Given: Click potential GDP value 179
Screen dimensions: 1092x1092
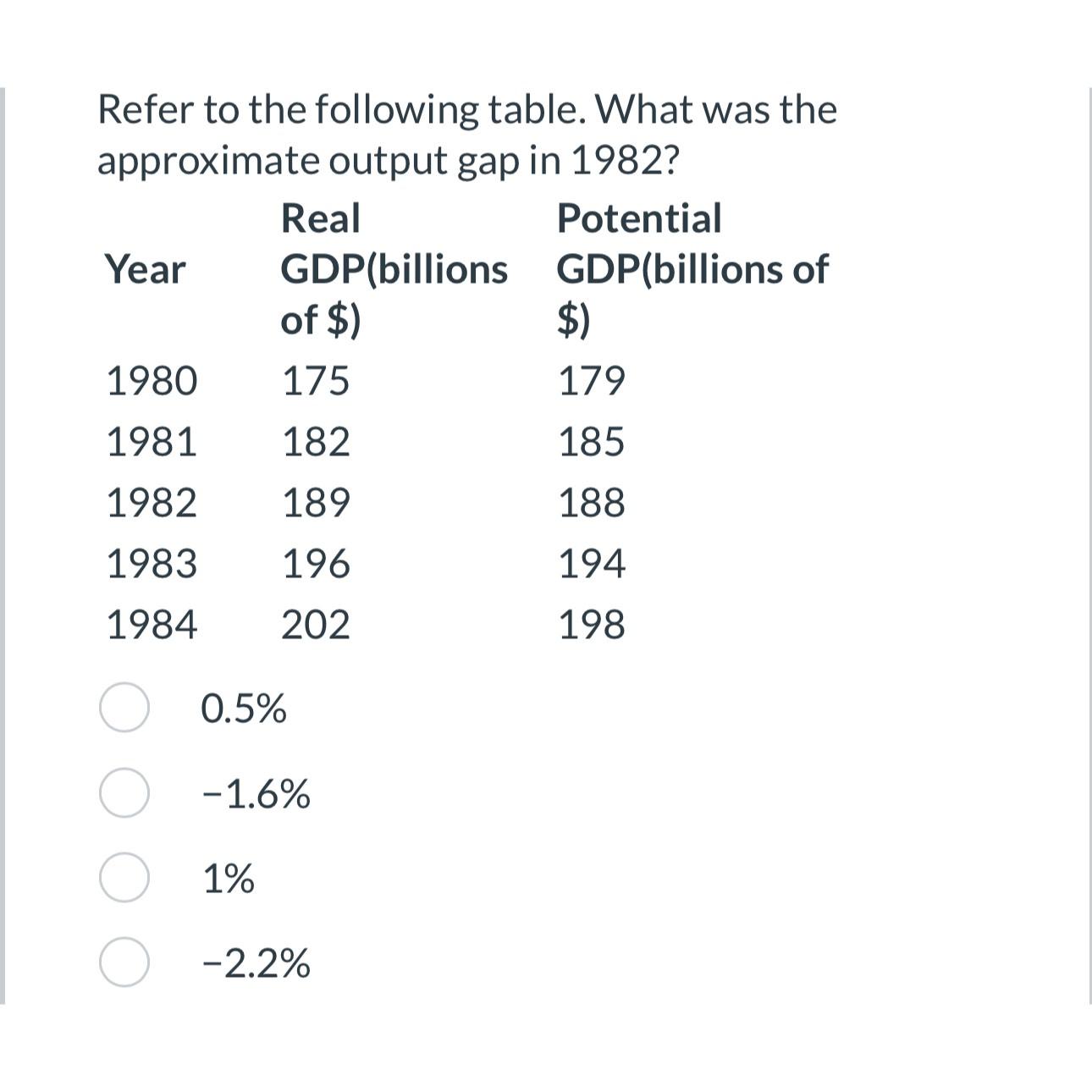Looking at the screenshot, I should click(x=592, y=381).
